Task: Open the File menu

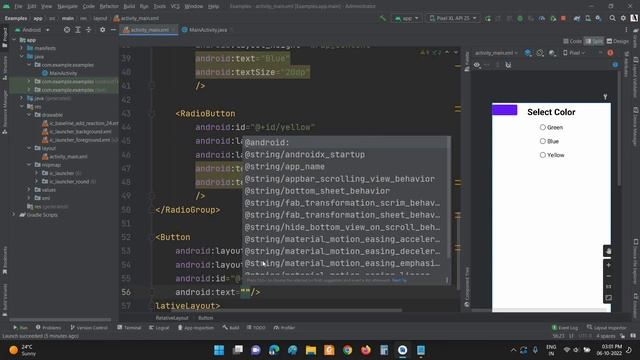Action: coord(18,6)
